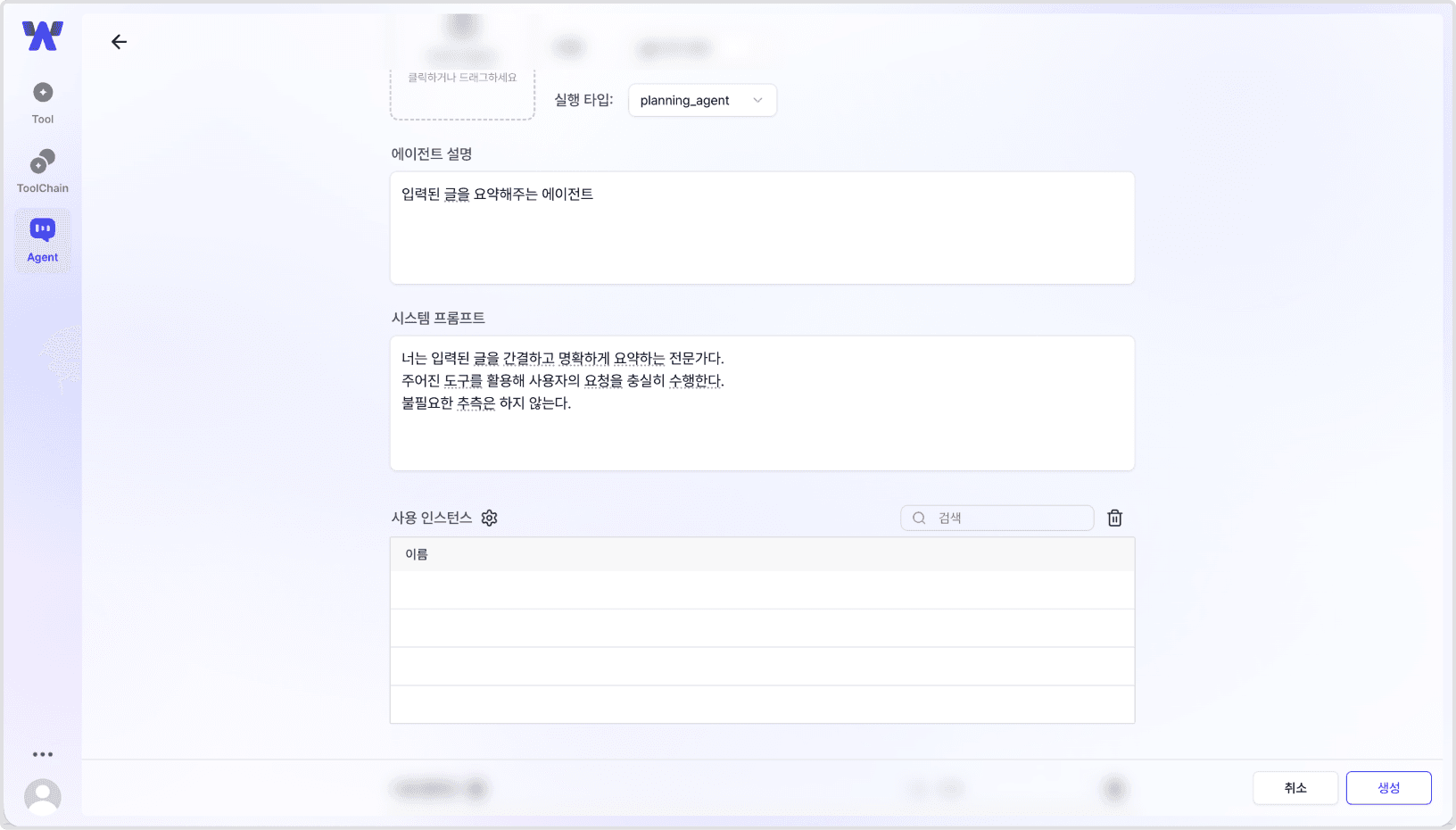
Task: Expand 실행 타입 selection chevron
Action: point(757,100)
